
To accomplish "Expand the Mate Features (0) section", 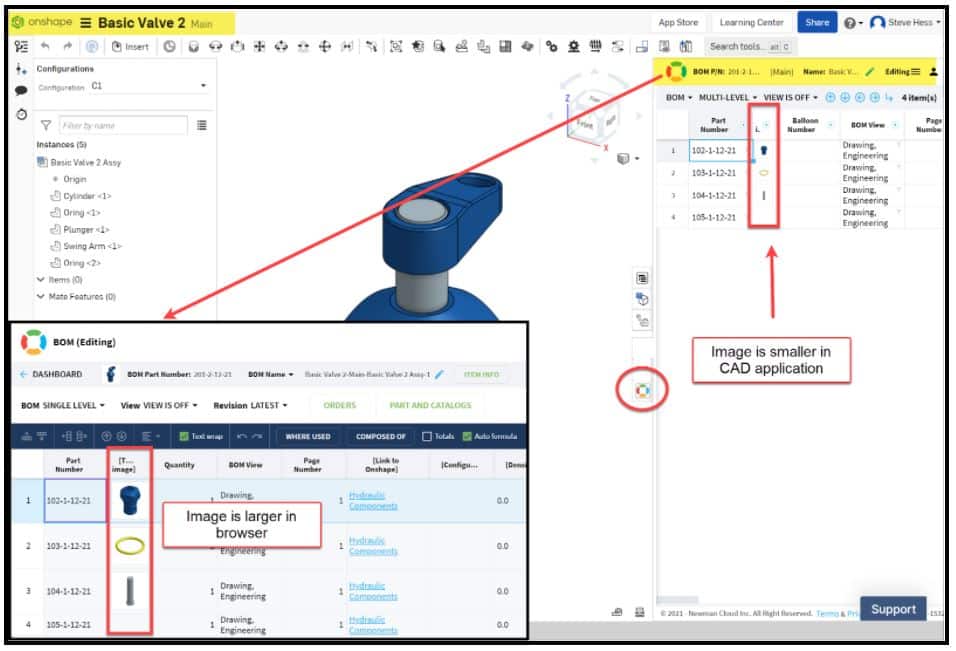I will [x=40, y=296].
